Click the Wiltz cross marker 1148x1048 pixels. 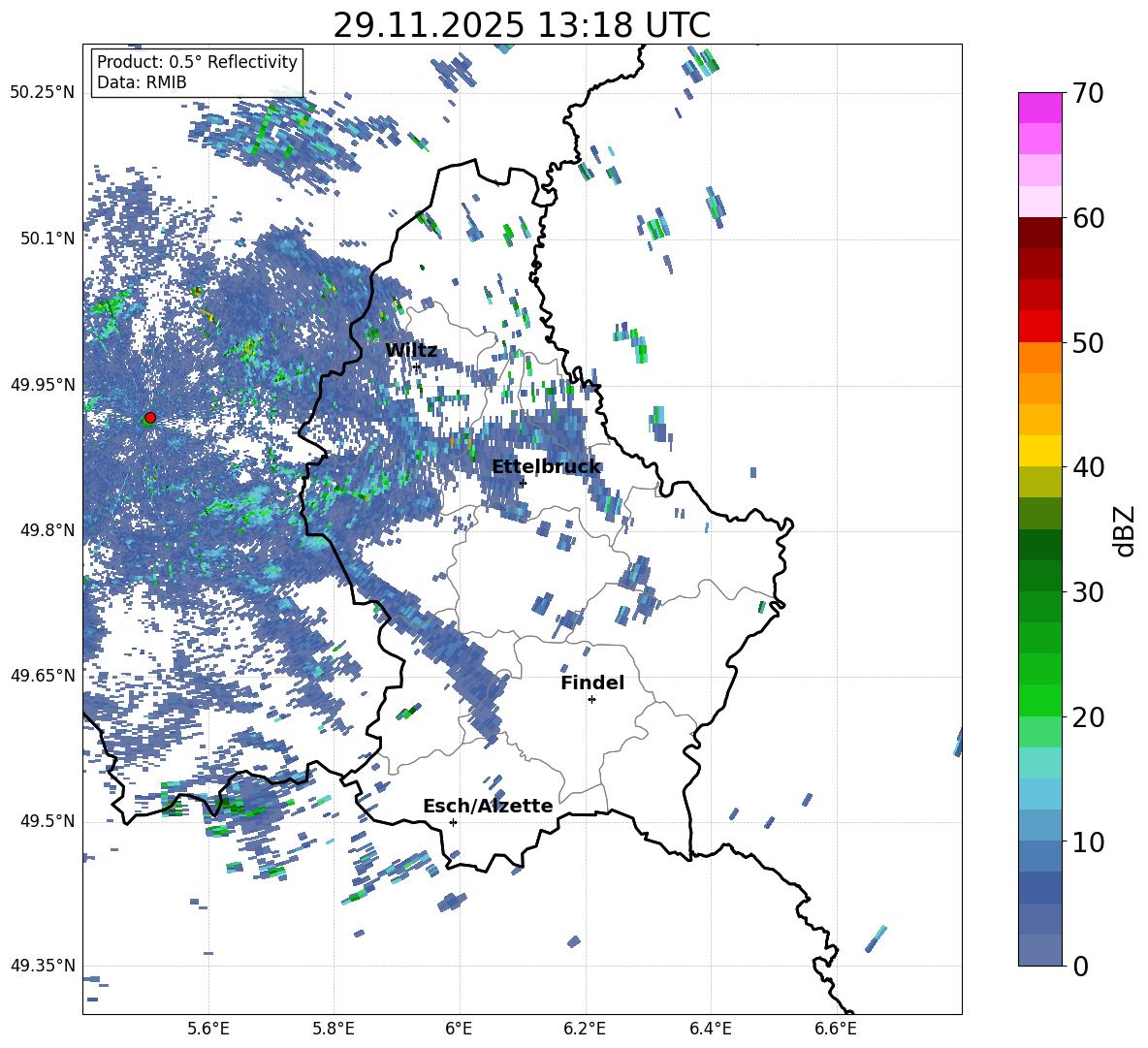(x=417, y=366)
